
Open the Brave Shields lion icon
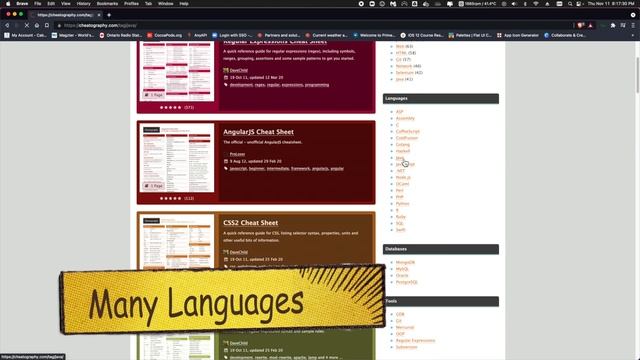tap(580, 25)
